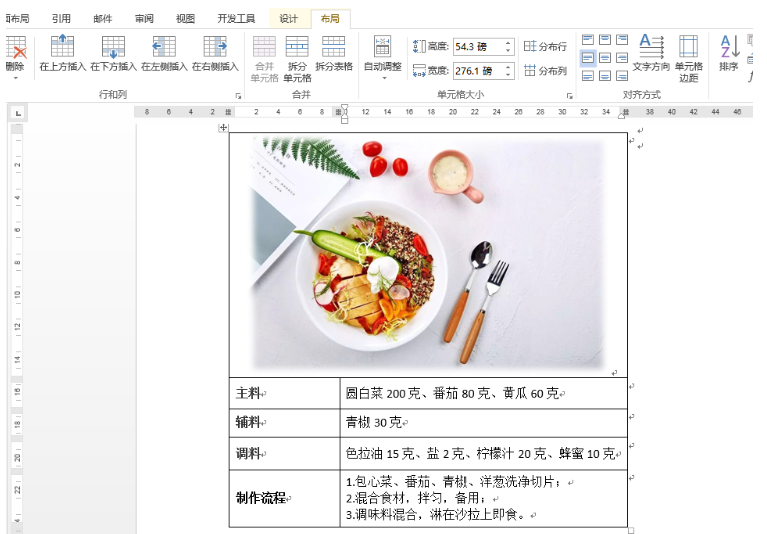Click the 分布行 distribute rows button
Viewport: 767px width, 534px height.
pos(545,46)
